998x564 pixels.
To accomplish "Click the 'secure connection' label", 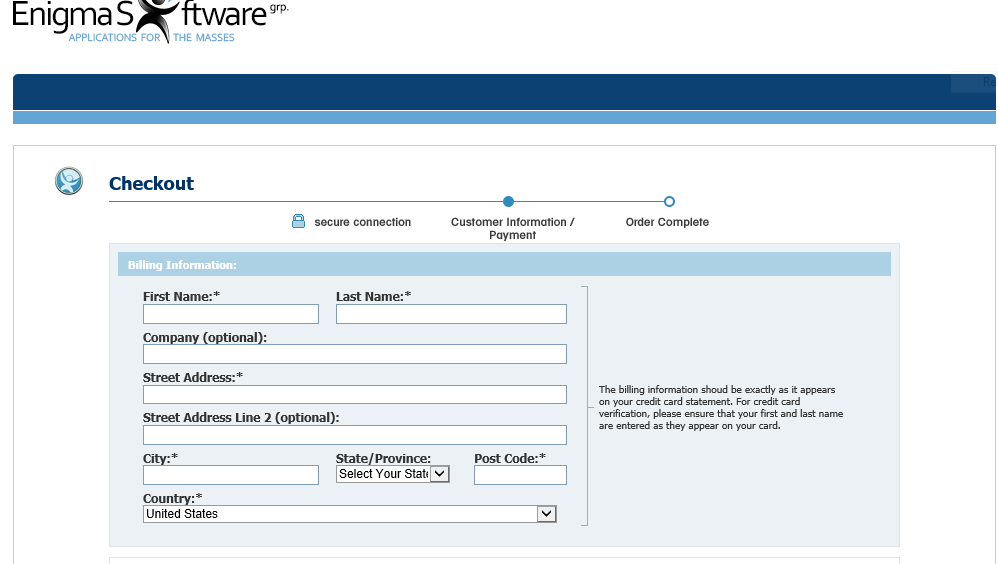I will [363, 222].
